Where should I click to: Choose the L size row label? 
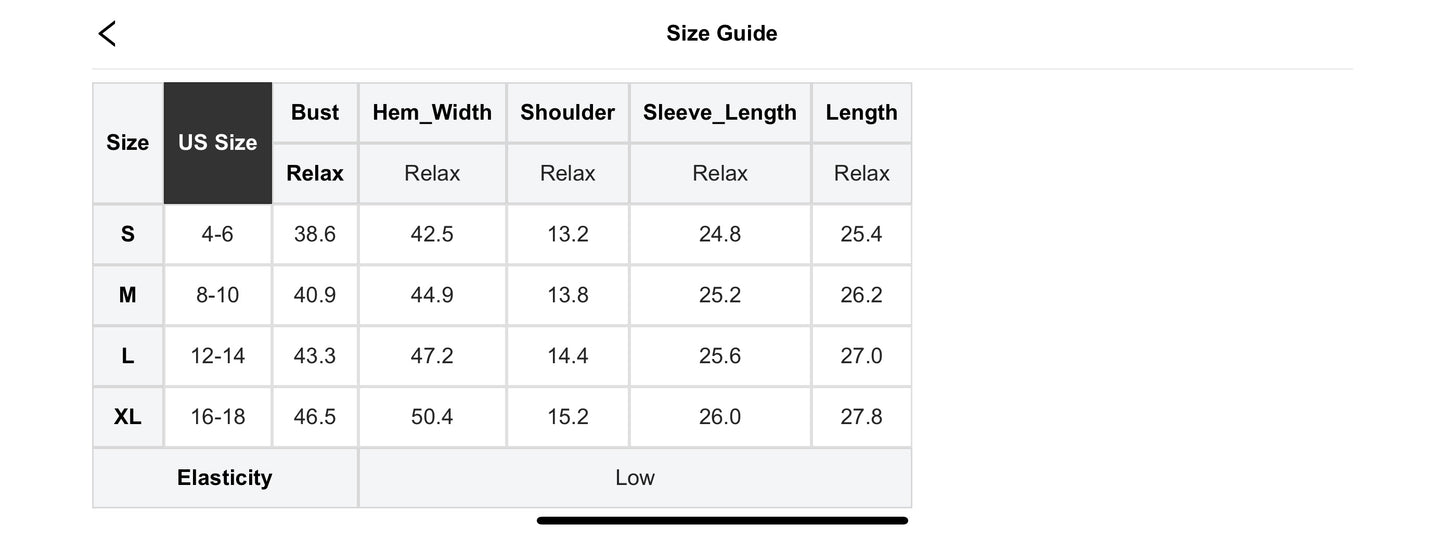click(x=128, y=356)
